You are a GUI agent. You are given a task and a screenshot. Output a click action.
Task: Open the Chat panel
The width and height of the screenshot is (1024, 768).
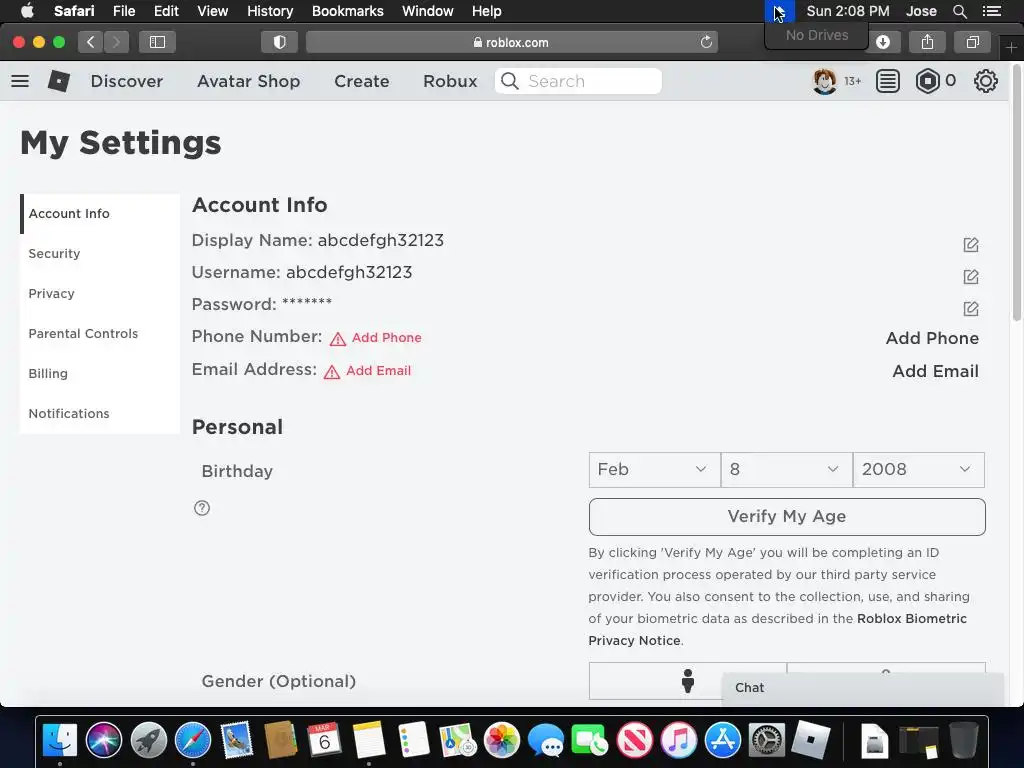[862, 688]
